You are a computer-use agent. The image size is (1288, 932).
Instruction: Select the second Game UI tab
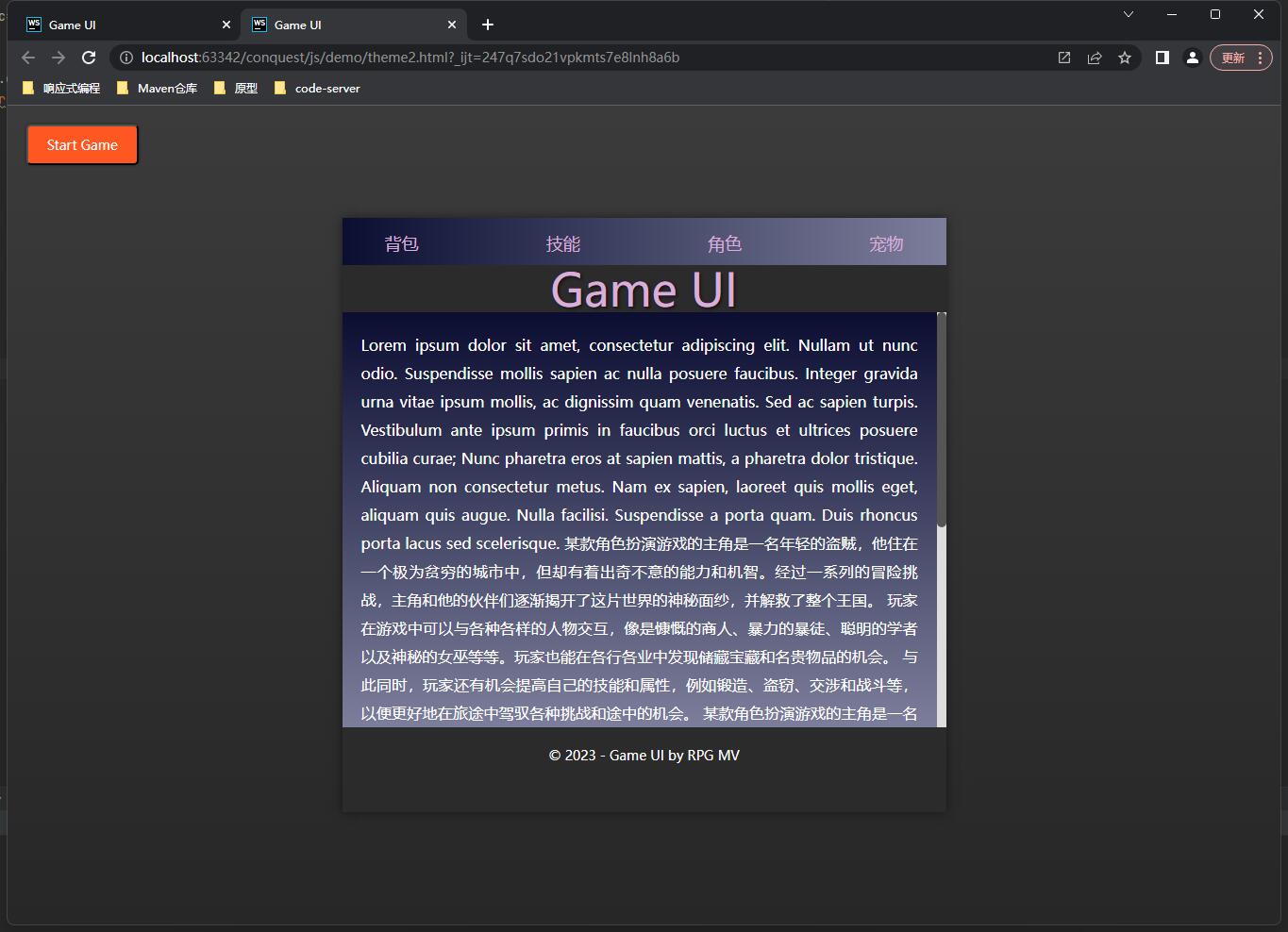353,25
